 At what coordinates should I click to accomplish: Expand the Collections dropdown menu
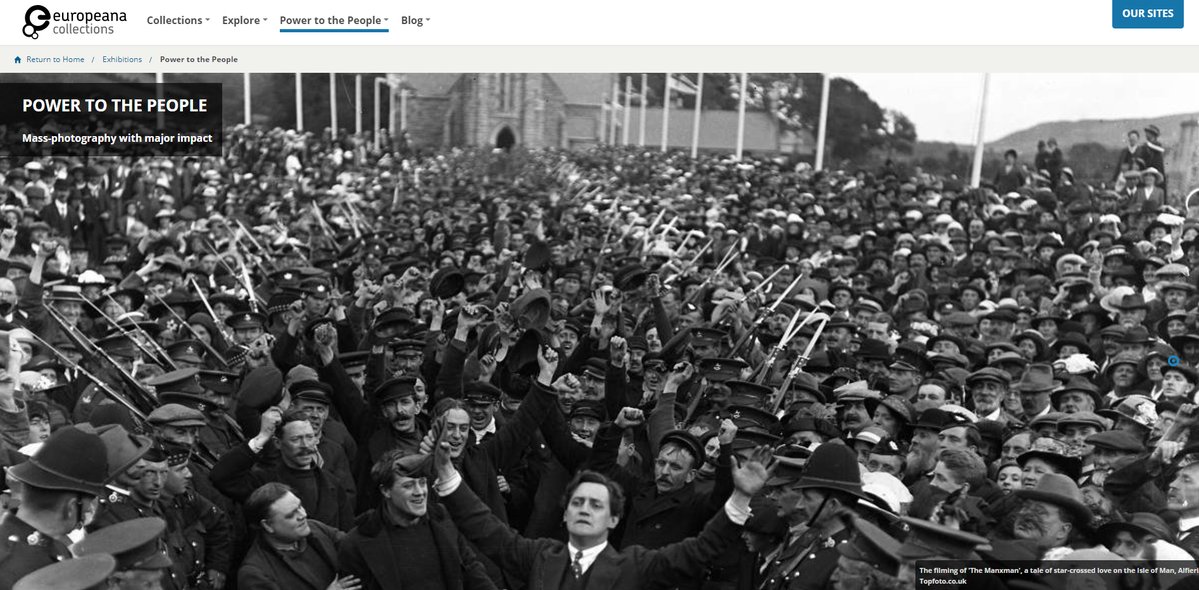178,21
